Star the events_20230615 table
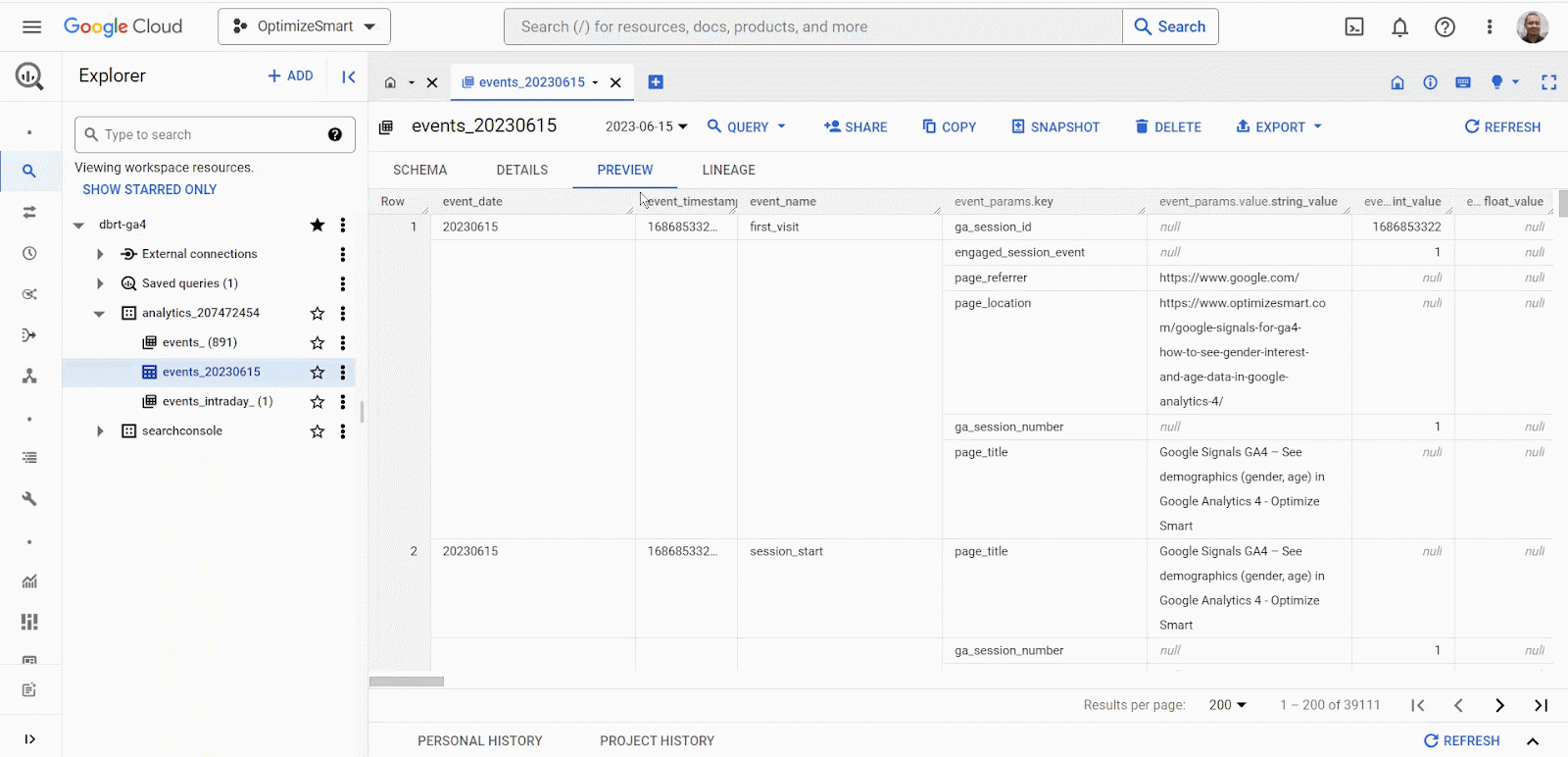Image resolution: width=1568 pixels, height=757 pixels. pyautogui.click(x=318, y=373)
